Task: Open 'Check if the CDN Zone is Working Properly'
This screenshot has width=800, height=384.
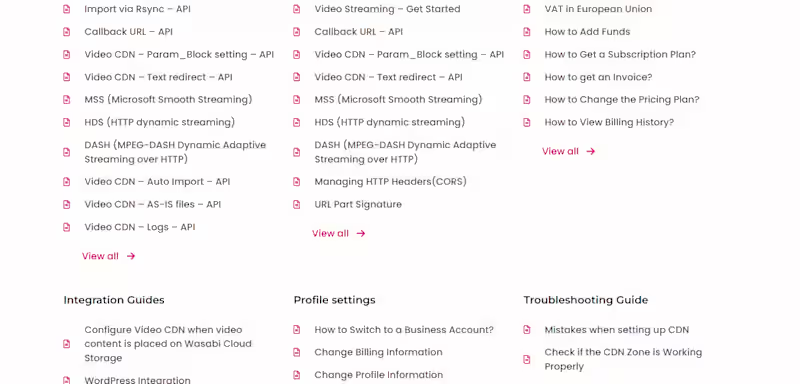Action: tap(623, 359)
